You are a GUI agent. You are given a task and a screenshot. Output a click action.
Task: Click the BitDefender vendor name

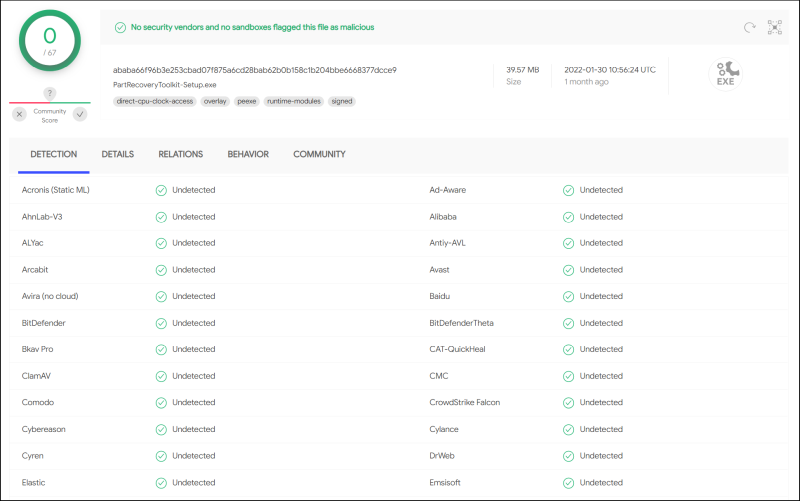(x=43, y=323)
